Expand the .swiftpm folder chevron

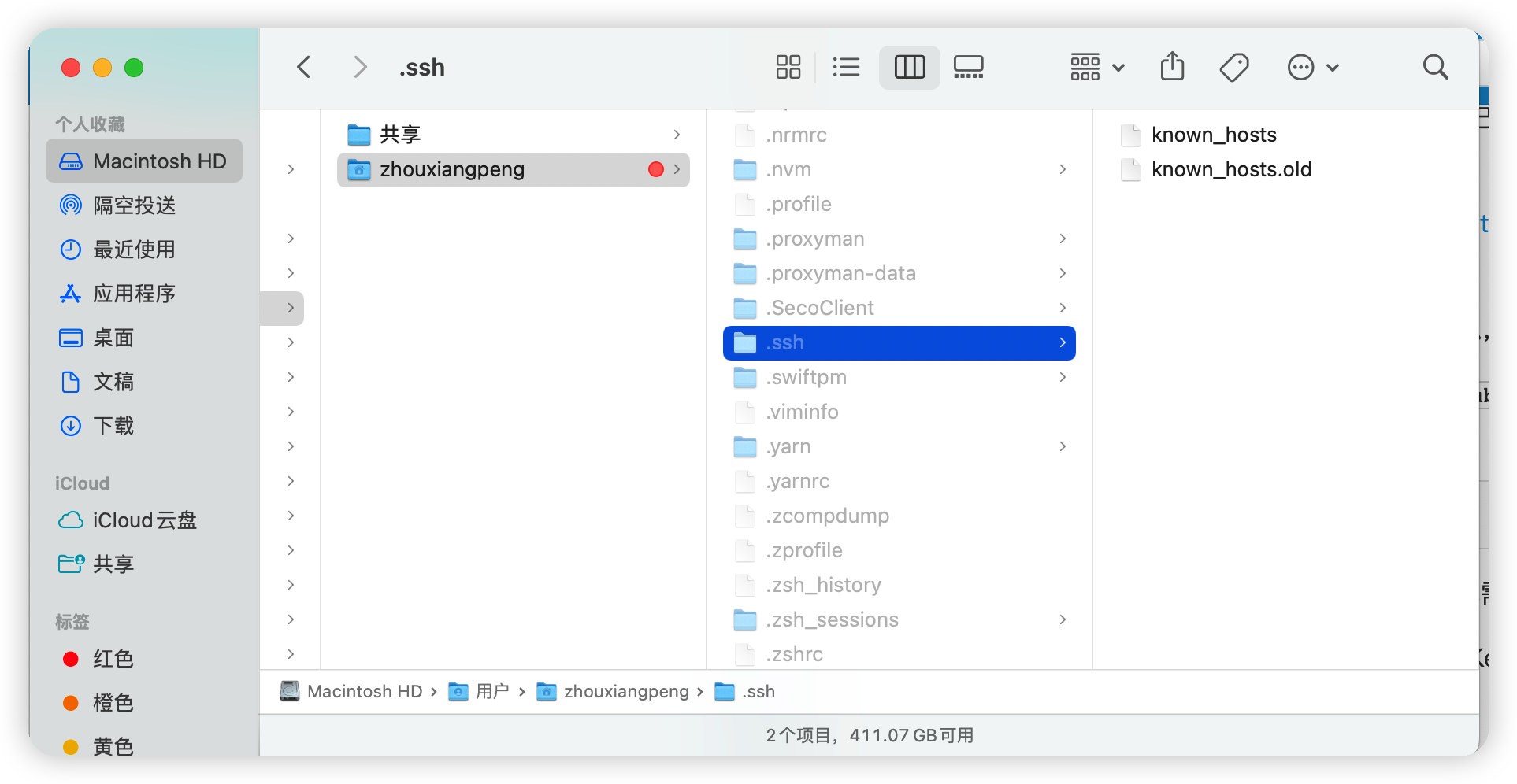tap(1063, 377)
